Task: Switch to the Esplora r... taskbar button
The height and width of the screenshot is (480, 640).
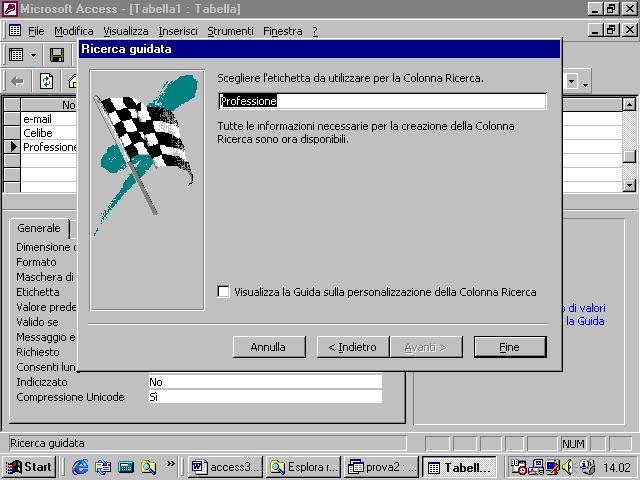Action: pyautogui.click(x=303, y=467)
